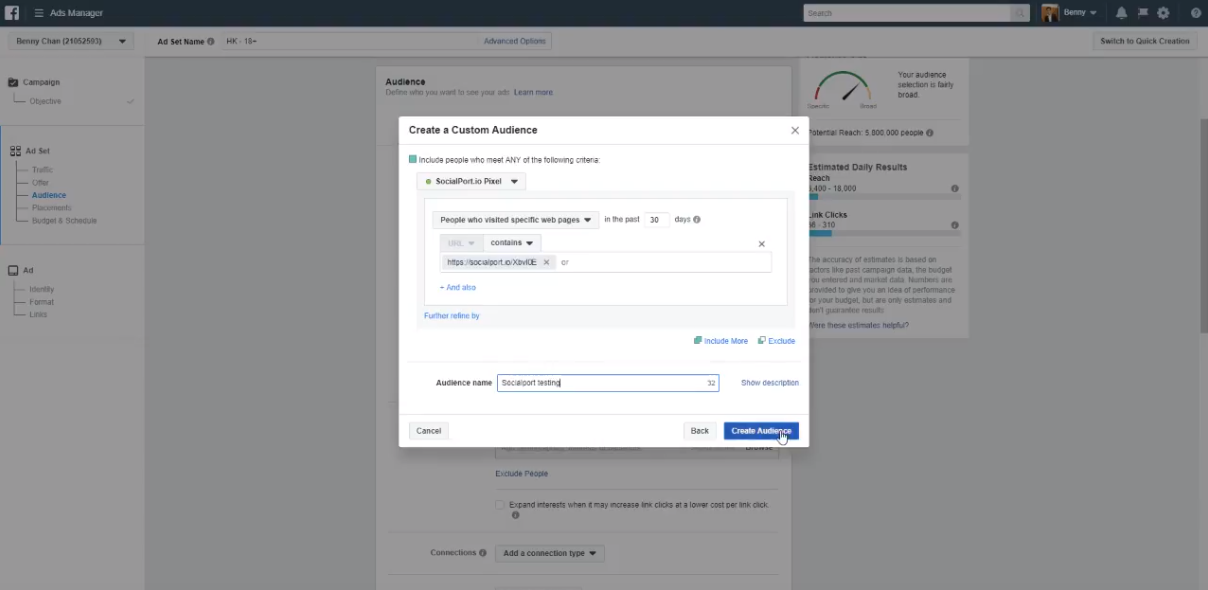Click the top Search box

(907, 13)
